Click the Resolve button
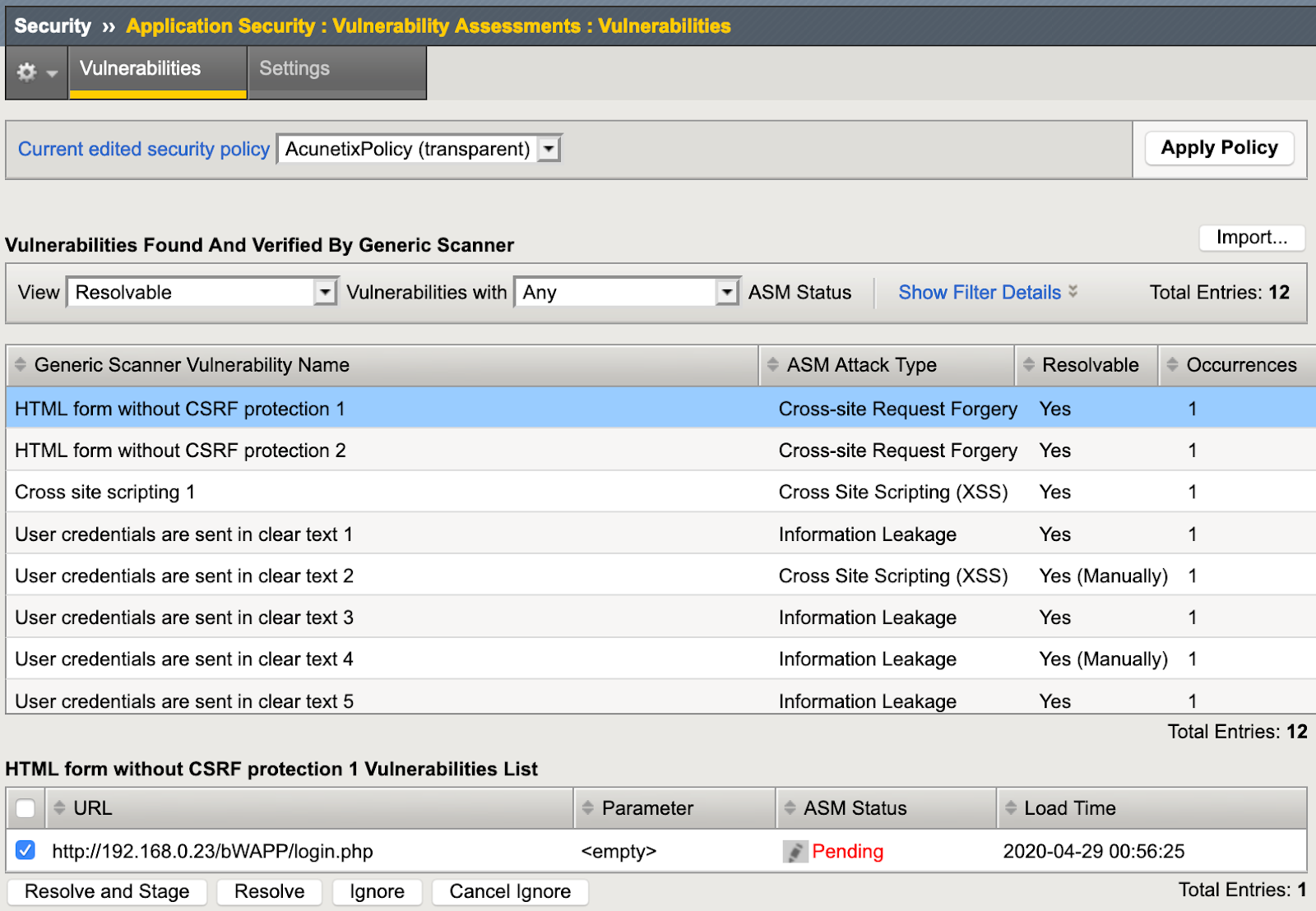The width and height of the screenshot is (1316, 911). coord(269,891)
